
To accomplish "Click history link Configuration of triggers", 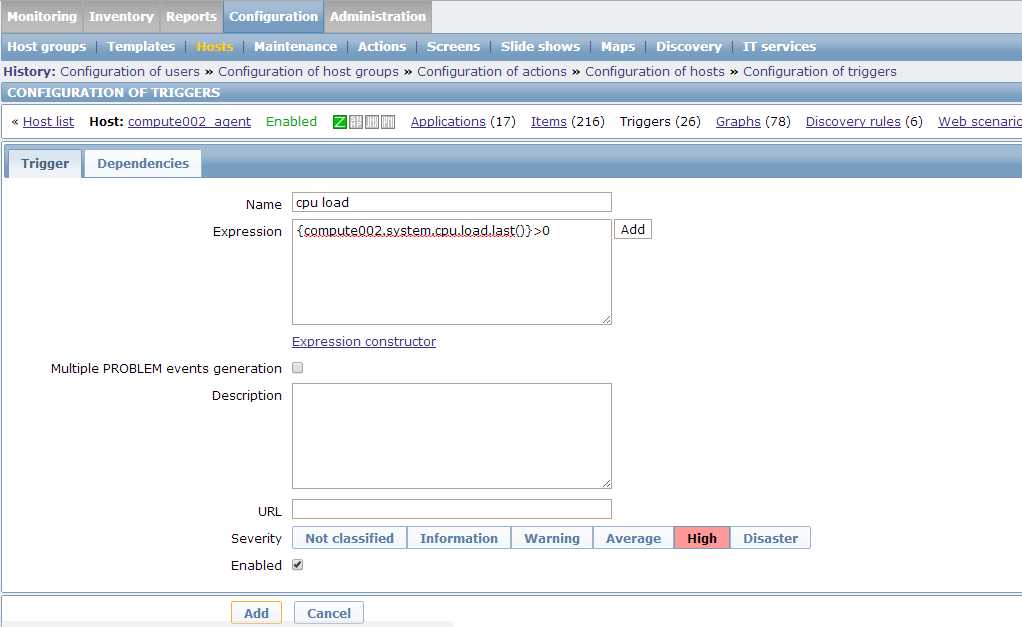I will pyautogui.click(x=820, y=72).
